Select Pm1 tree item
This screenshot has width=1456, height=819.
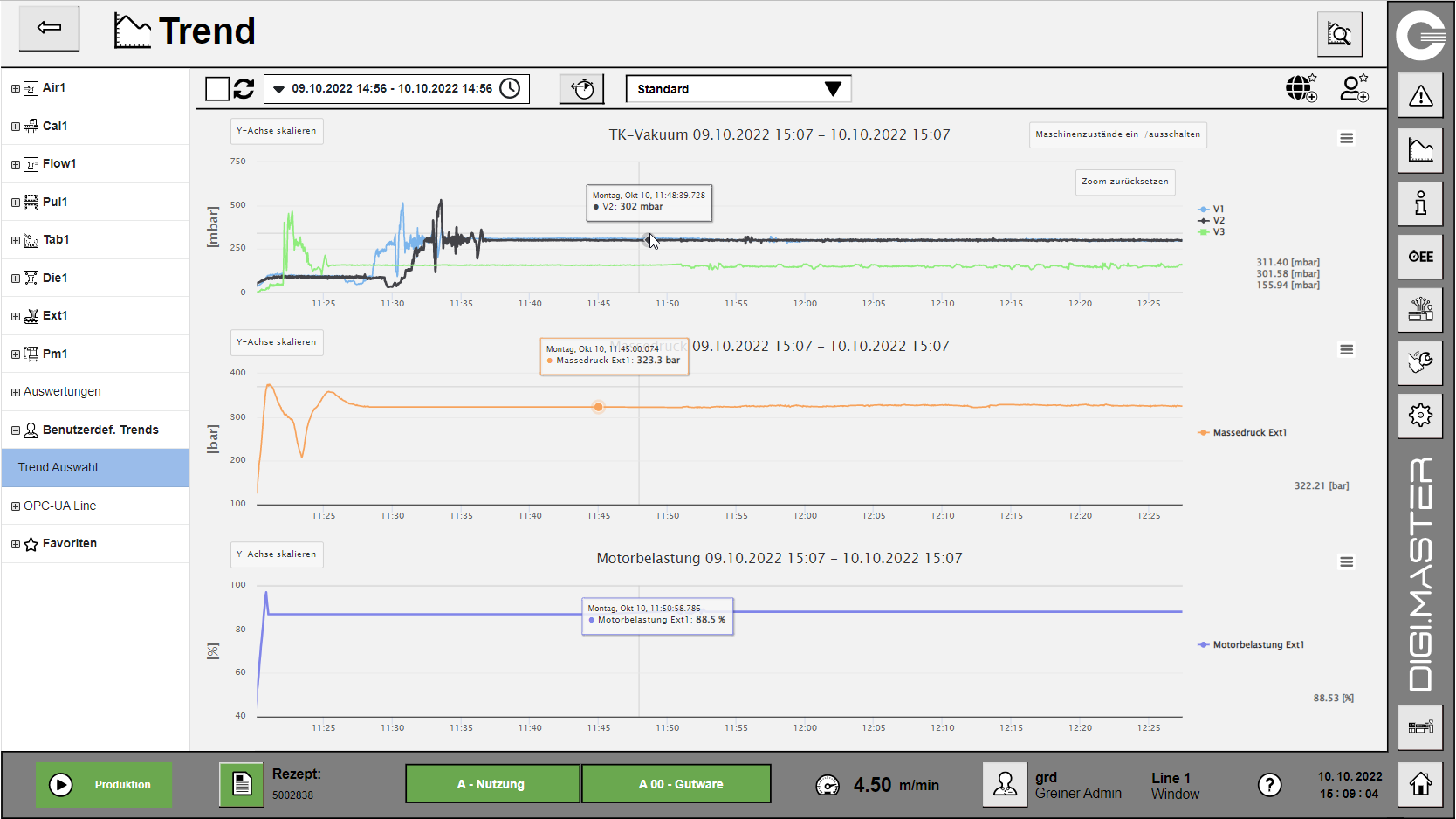coord(95,354)
